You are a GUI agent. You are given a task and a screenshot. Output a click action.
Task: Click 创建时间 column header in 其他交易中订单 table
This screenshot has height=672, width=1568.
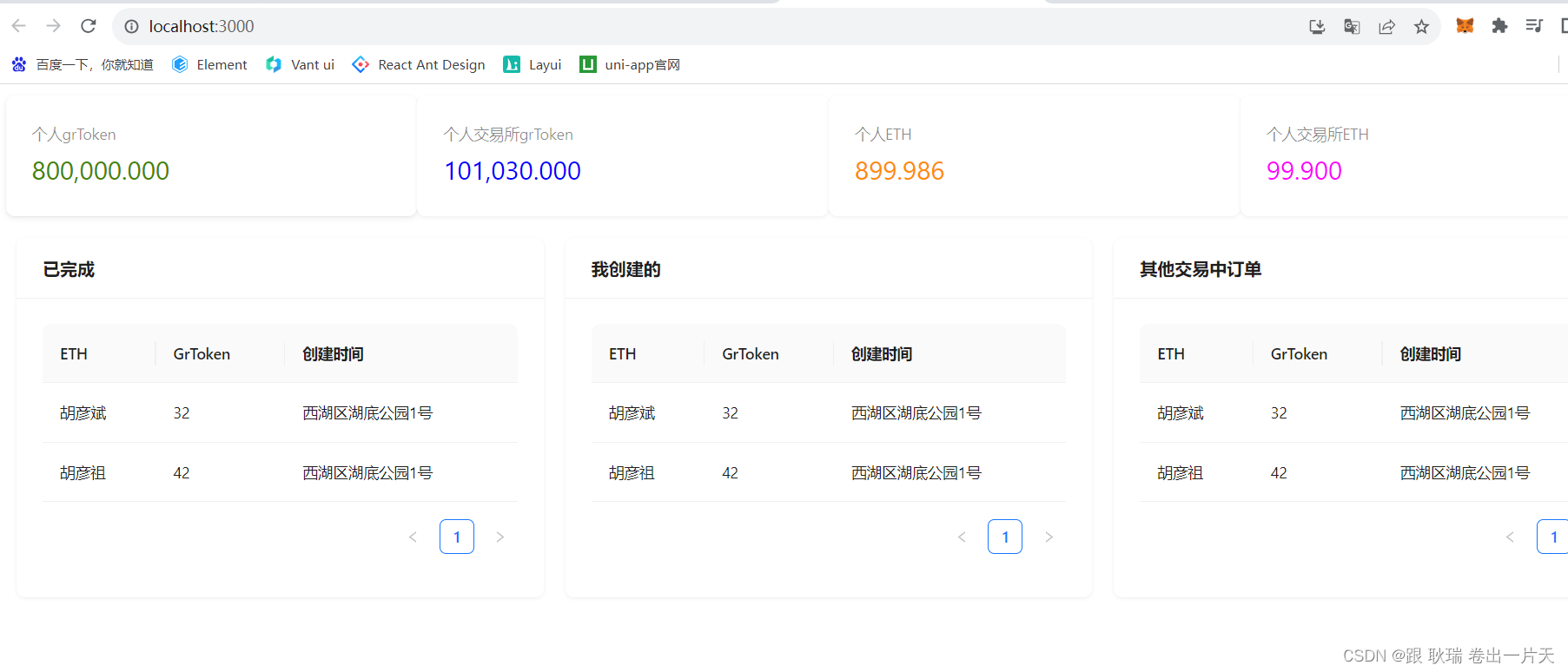1431,354
